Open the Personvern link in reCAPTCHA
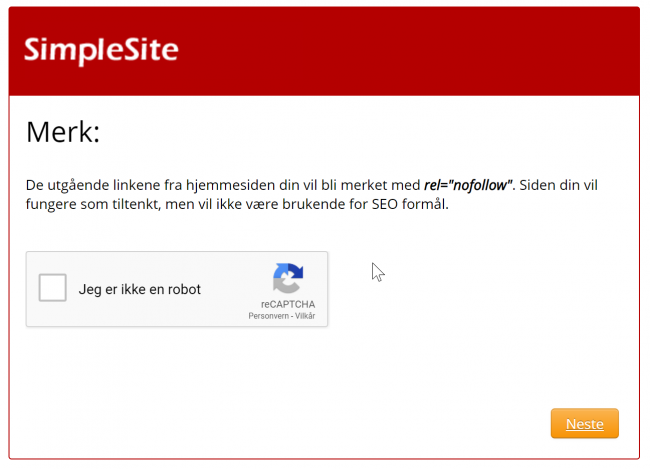The image size is (650, 469). pos(268,316)
